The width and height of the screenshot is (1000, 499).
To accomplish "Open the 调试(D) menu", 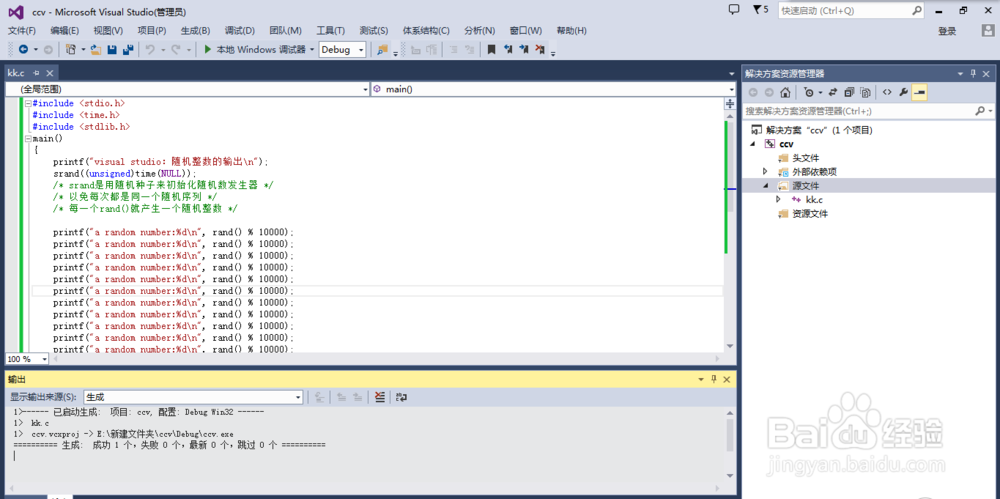I will click(240, 31).
